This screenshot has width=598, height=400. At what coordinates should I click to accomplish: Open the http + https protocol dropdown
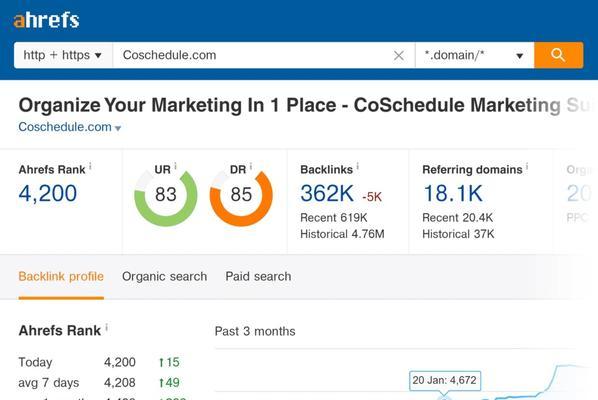pyautogui.click(x=63, y=55)
